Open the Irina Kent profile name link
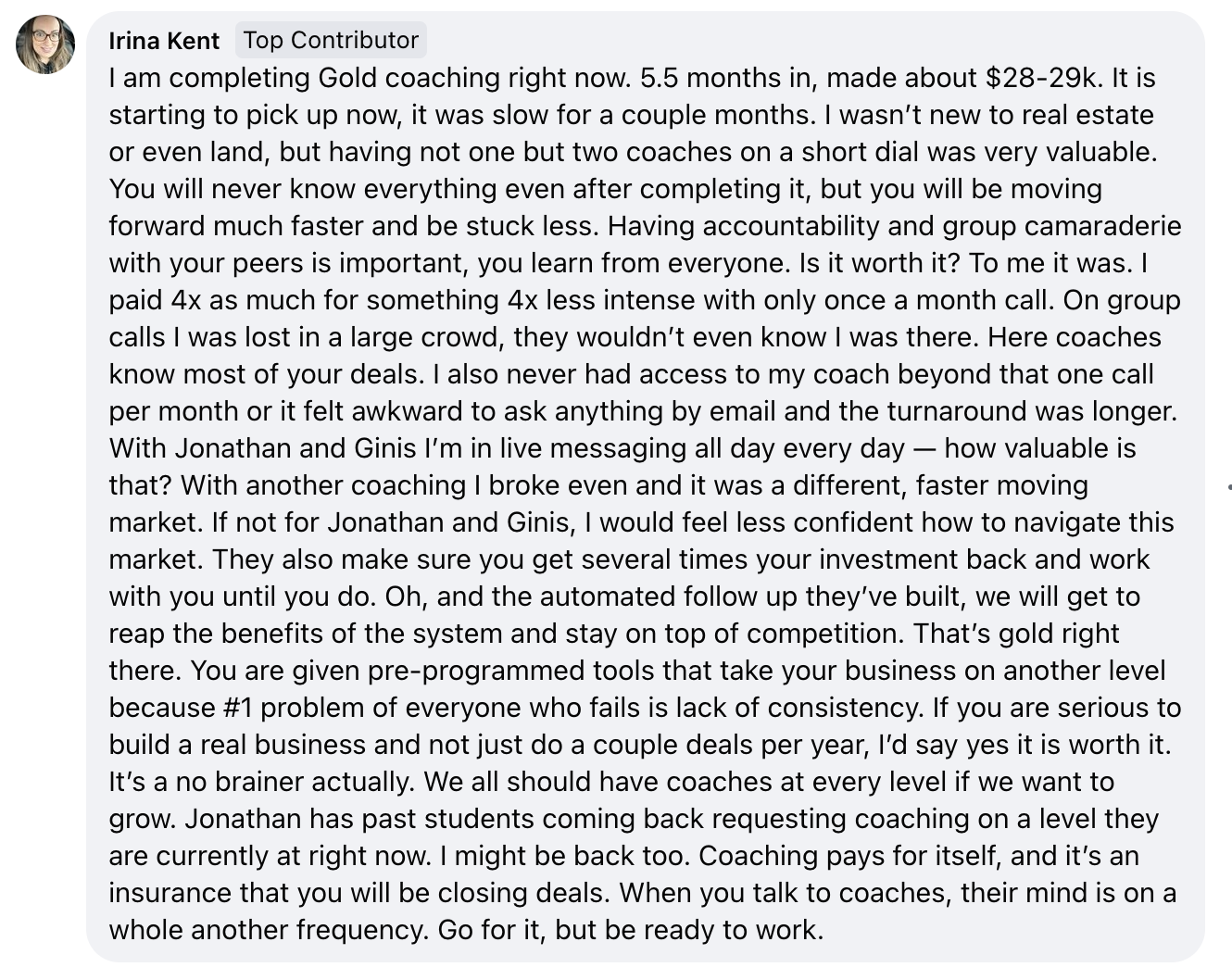1232x967 pixels. [164, 41]
